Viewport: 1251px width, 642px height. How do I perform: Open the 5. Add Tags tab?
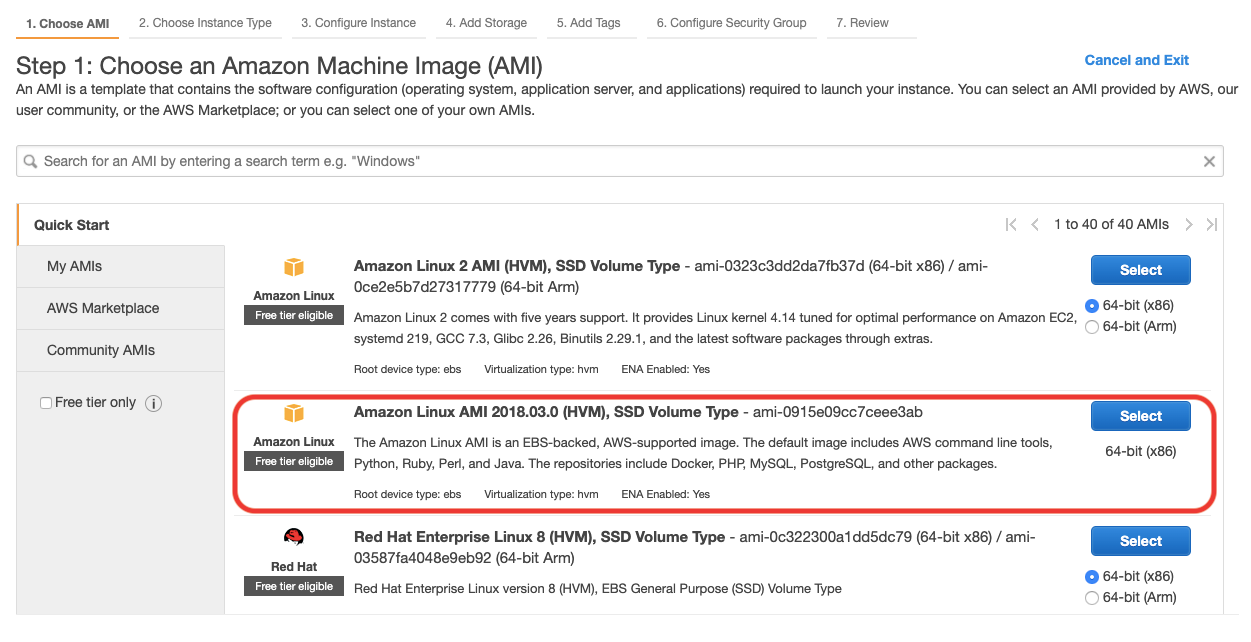click(x=589, y=23)
